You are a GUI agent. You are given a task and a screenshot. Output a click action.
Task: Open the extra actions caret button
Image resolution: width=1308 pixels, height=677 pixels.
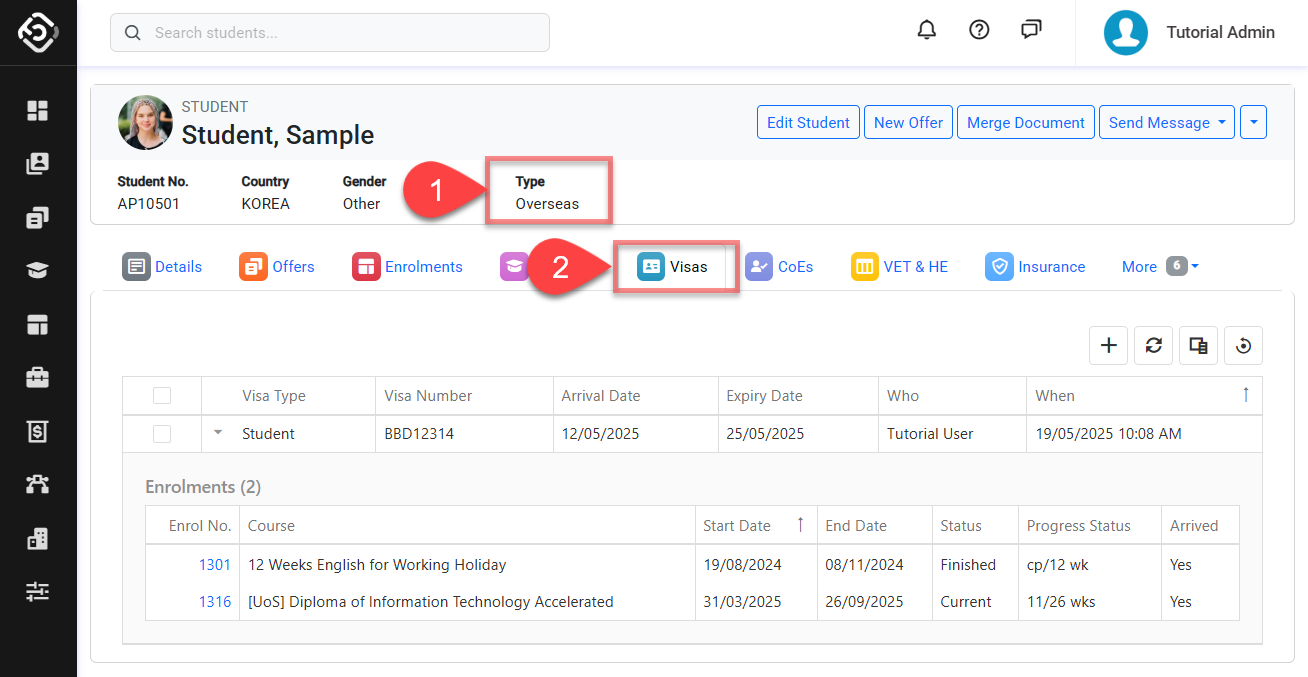1253,122
